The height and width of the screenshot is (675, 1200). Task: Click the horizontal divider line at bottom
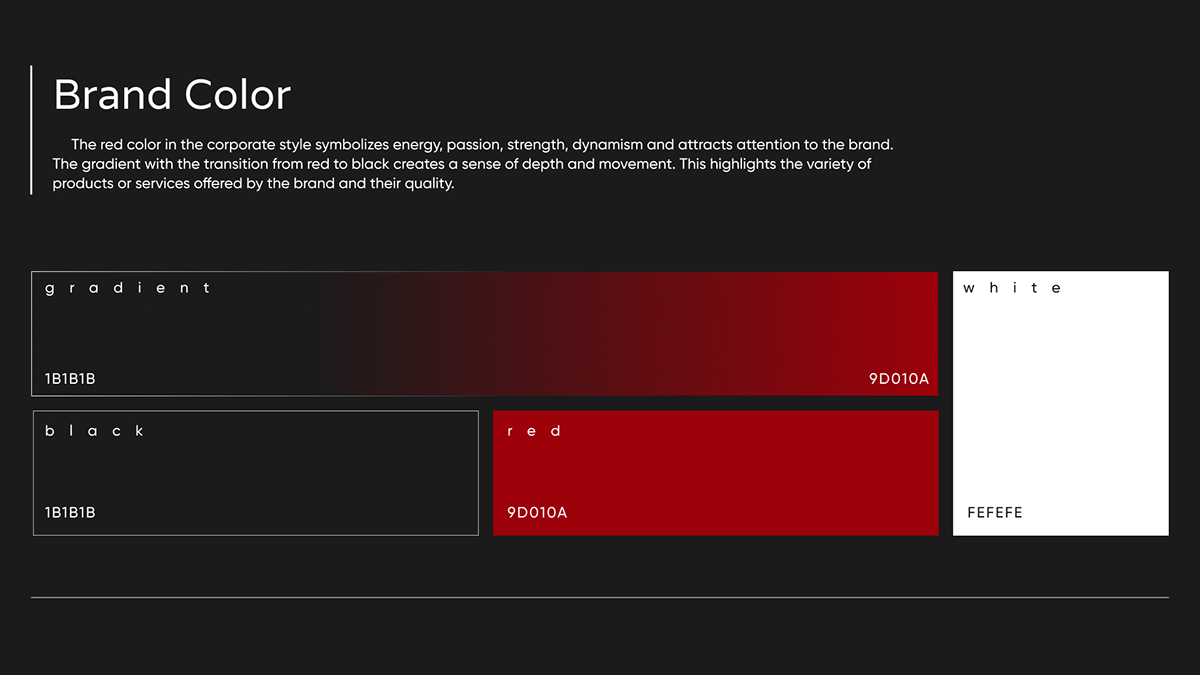click(x=600, y=597)
